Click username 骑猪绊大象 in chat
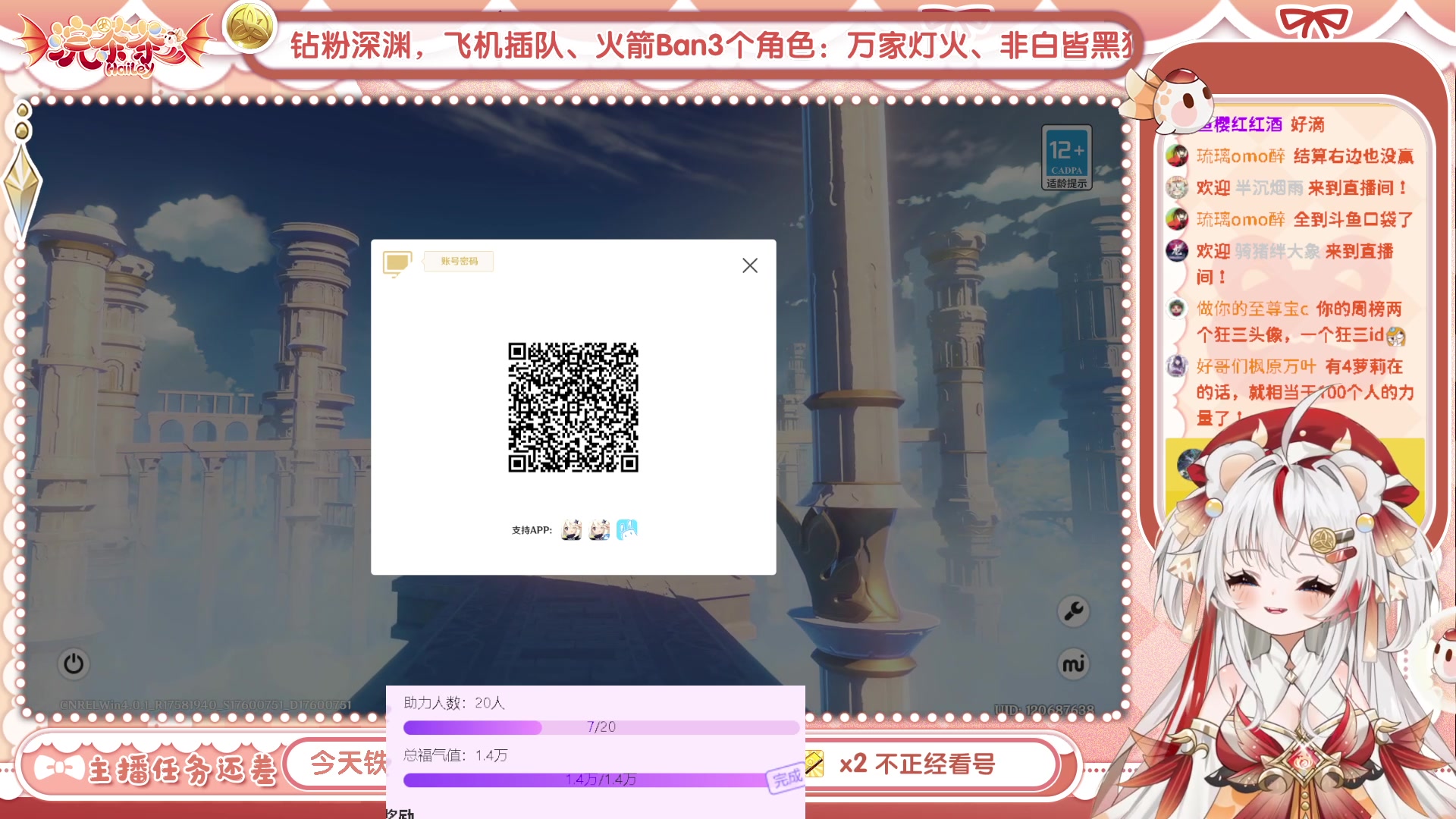The image size is (1456, 819). (1277, 251)
